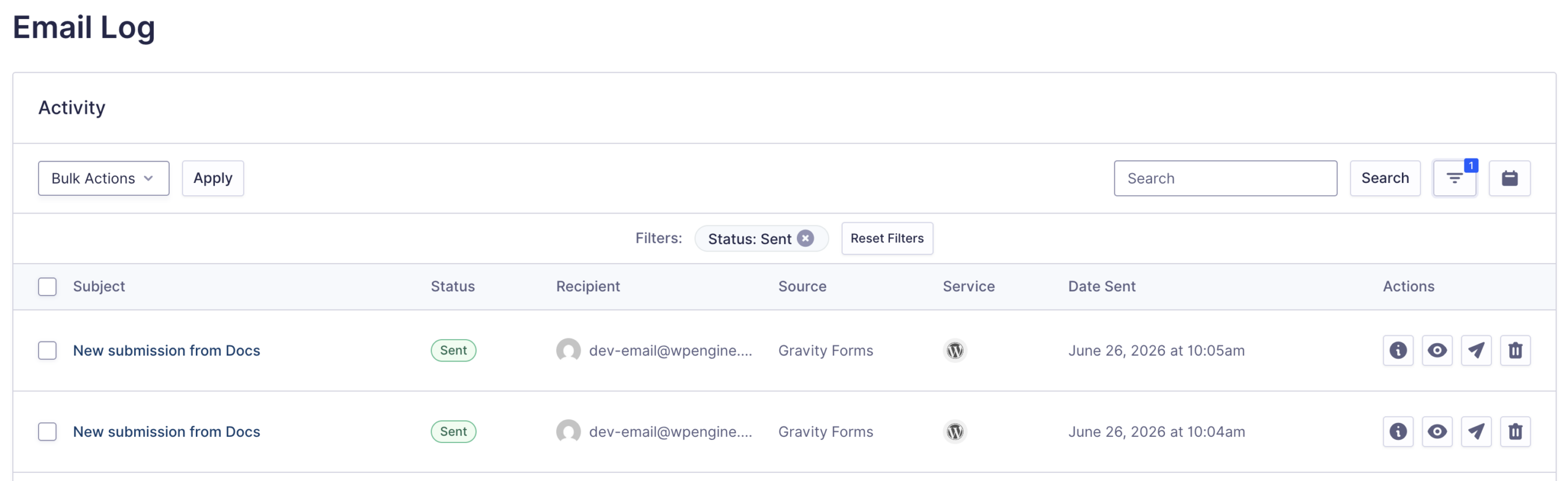Delete the 10:05am email log entry

pos(1515,350)
